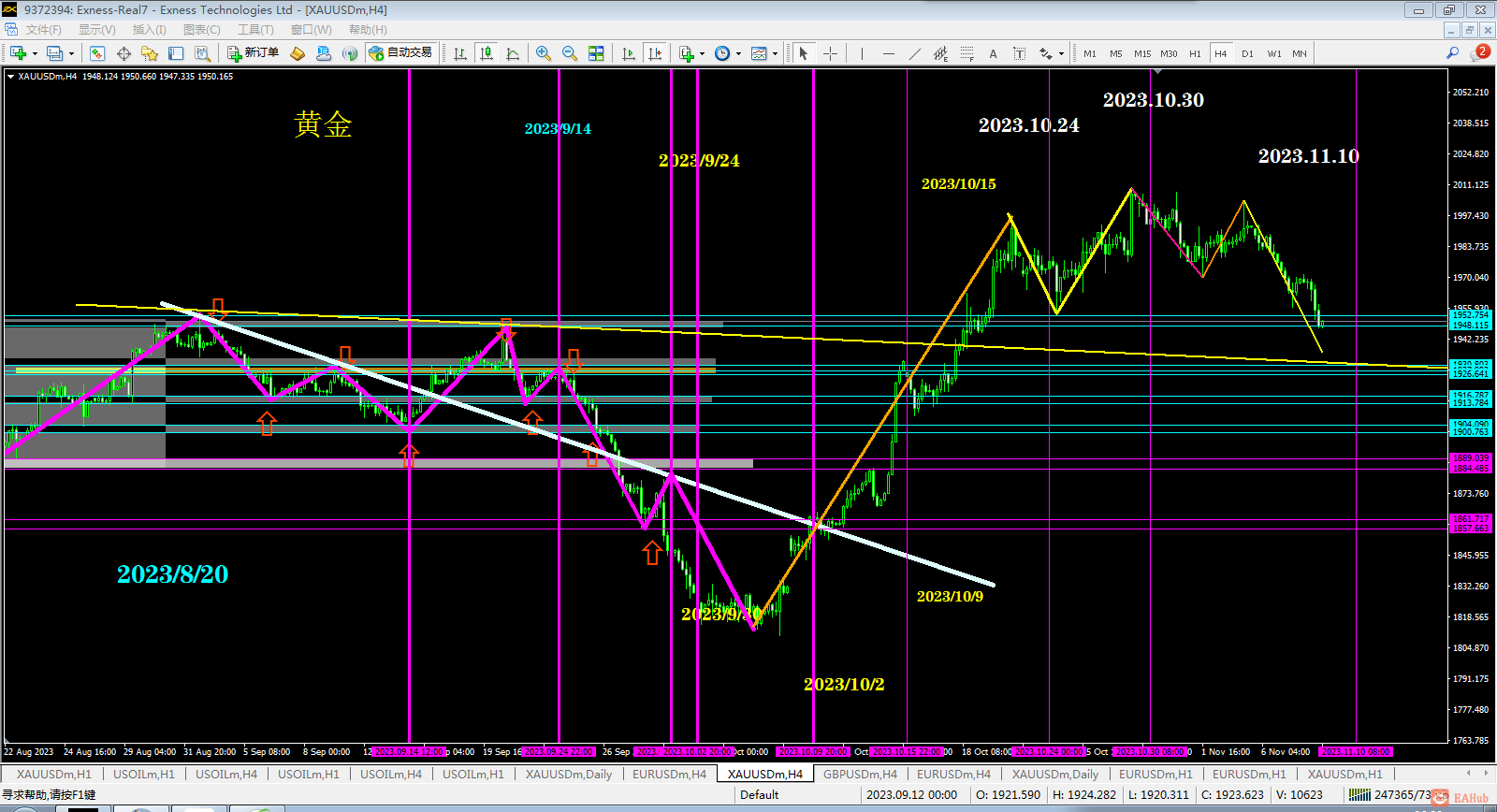The height and width of the screenshot is (812, 1497).
Task: Switch to the M15 timeframe
Action: coord(1142,53)
